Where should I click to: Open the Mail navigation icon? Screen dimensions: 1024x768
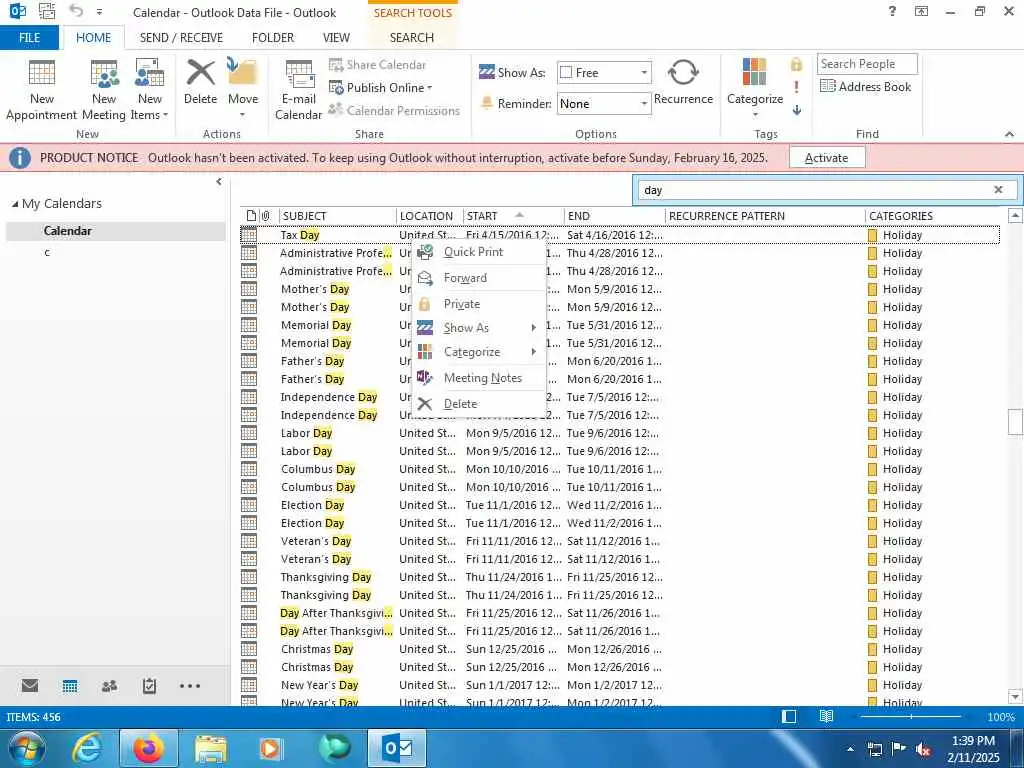coord(30,686)
